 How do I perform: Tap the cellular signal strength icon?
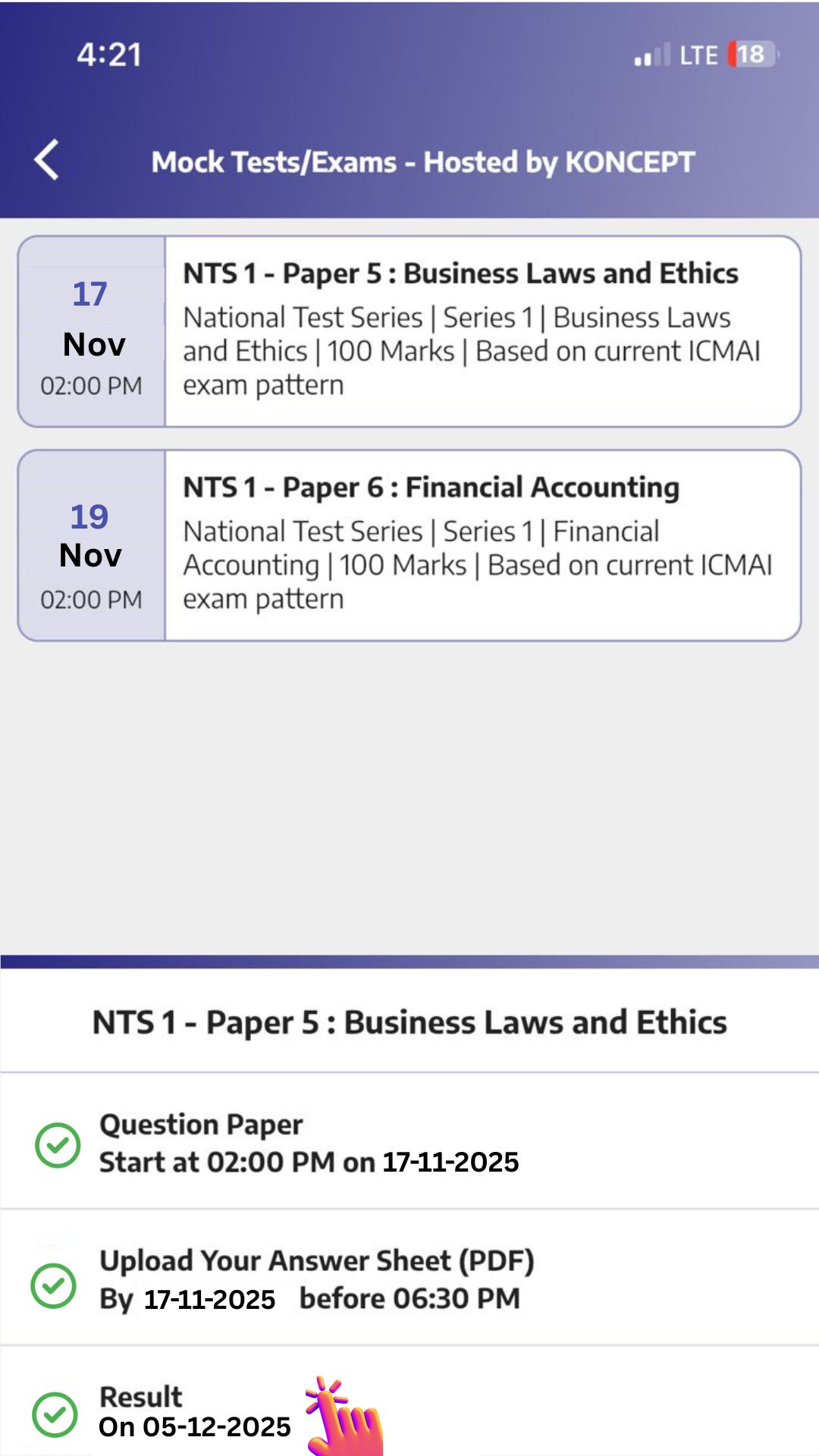(x=651, y=55)
